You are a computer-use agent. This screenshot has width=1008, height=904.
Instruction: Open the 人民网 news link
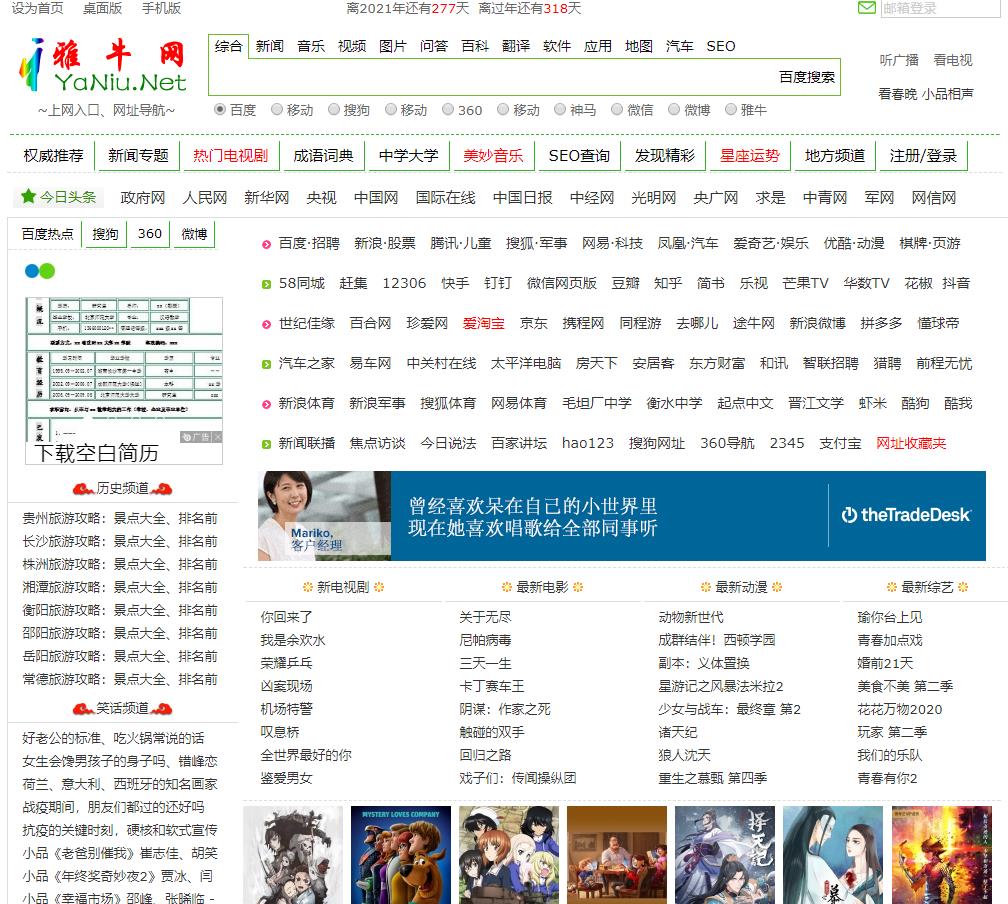click(x=204, y=197)
